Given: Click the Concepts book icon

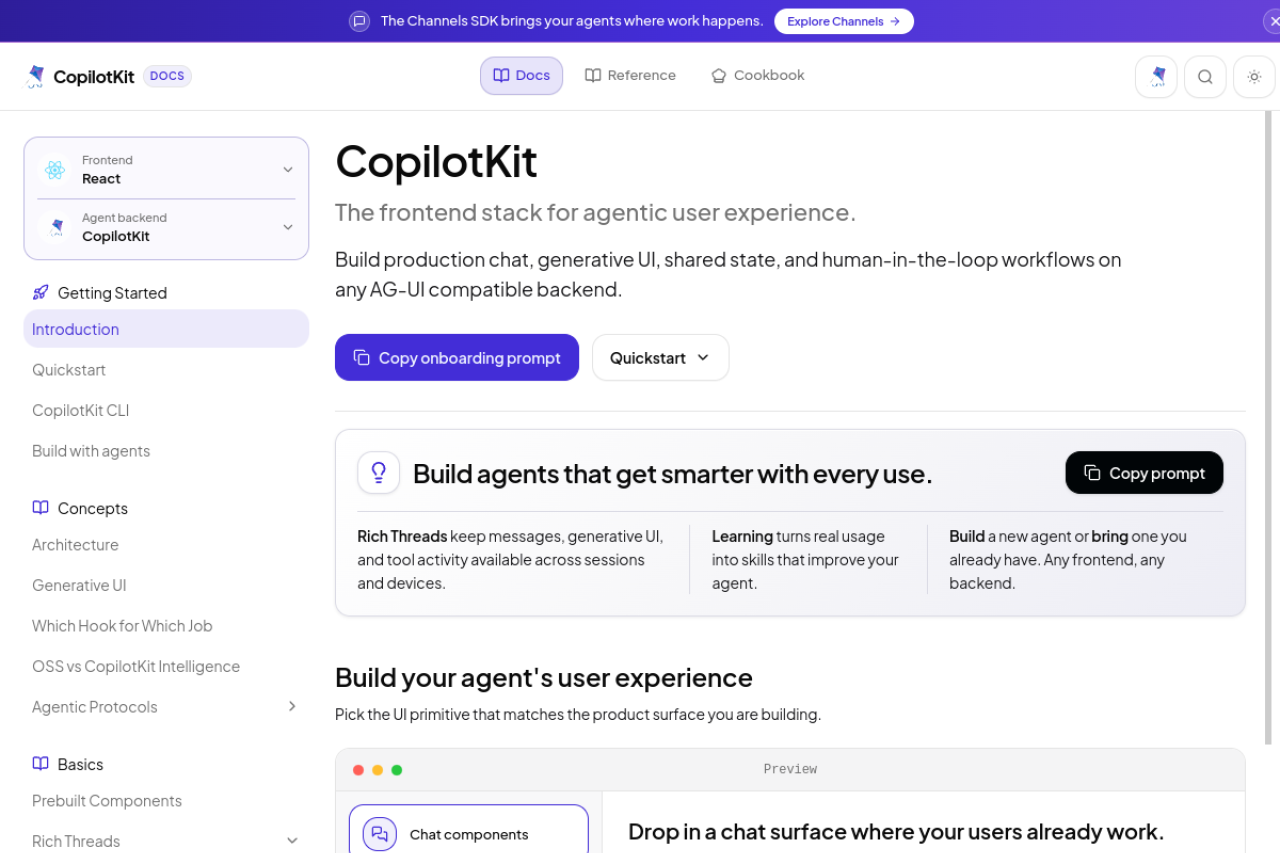Looking at the screenshot, I should (40, 508).
